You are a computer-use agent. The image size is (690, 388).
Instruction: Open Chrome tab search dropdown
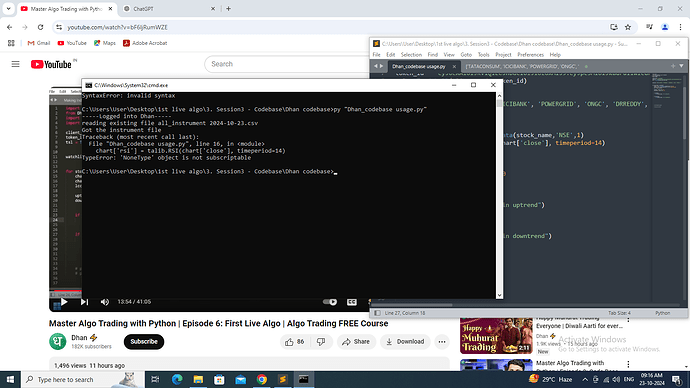(x=8, y=9)
